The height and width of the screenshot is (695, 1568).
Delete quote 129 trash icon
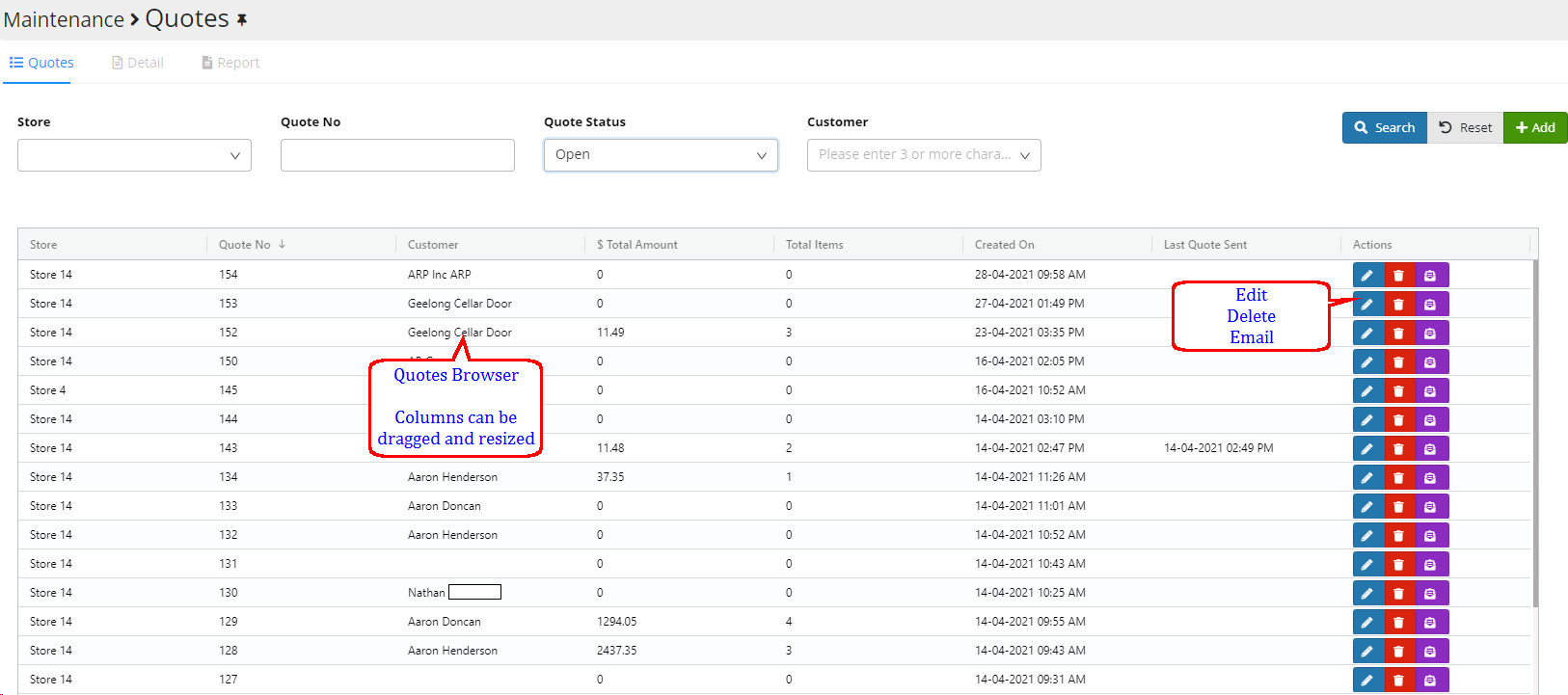pyautogui.click(x=1399, y=623)
